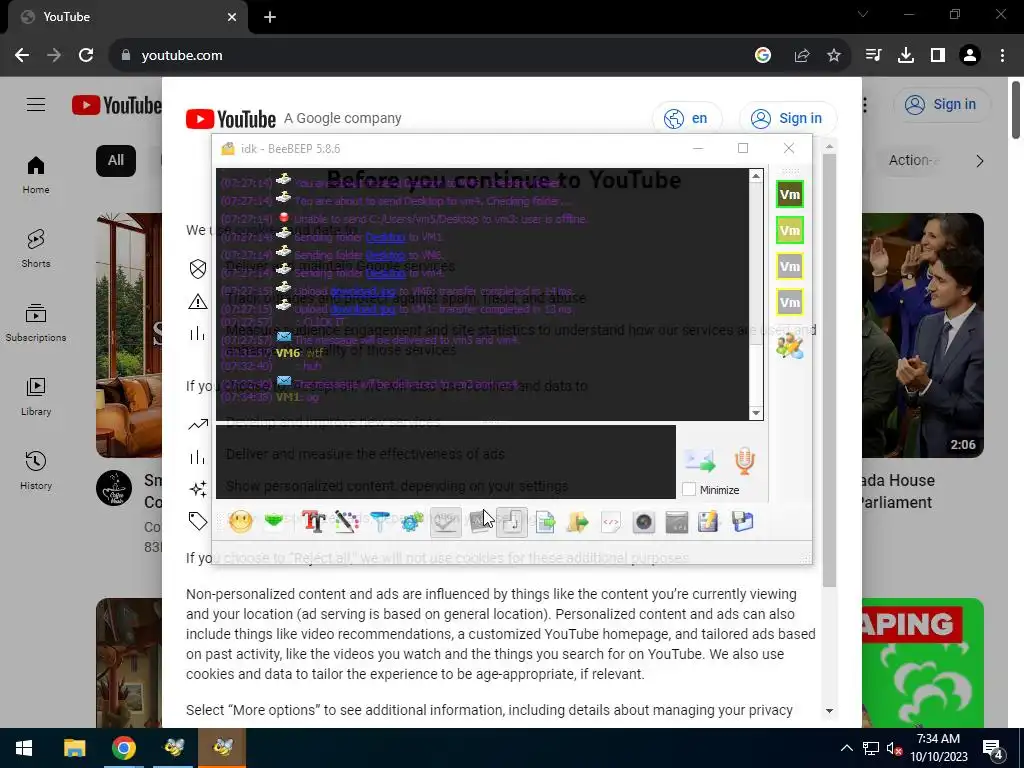Open Chrome profile avatar
This screenshot has height=768, width=1024.
[970, 56]
